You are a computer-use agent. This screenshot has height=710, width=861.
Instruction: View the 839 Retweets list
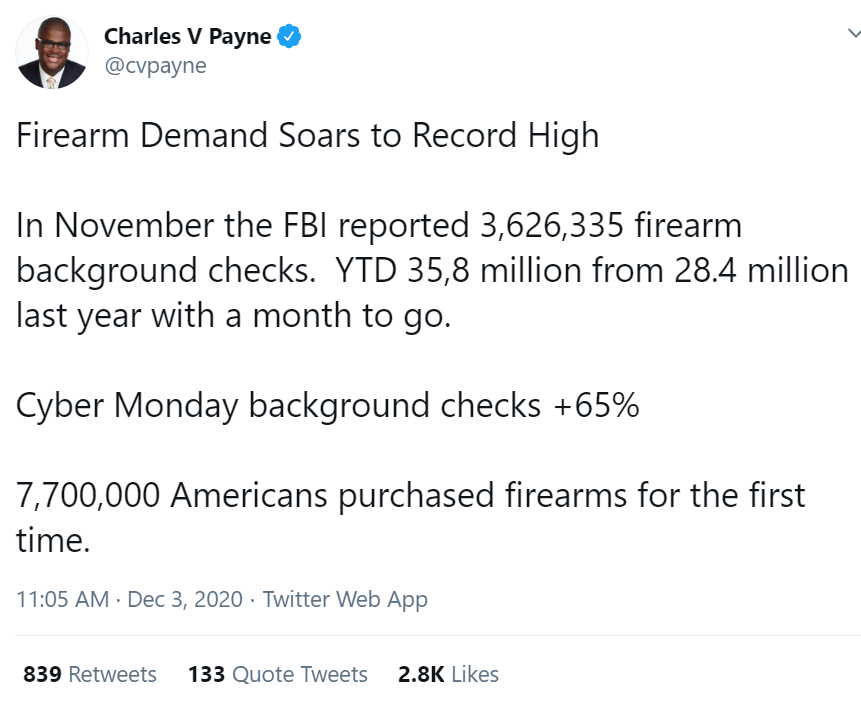[89, 675]
